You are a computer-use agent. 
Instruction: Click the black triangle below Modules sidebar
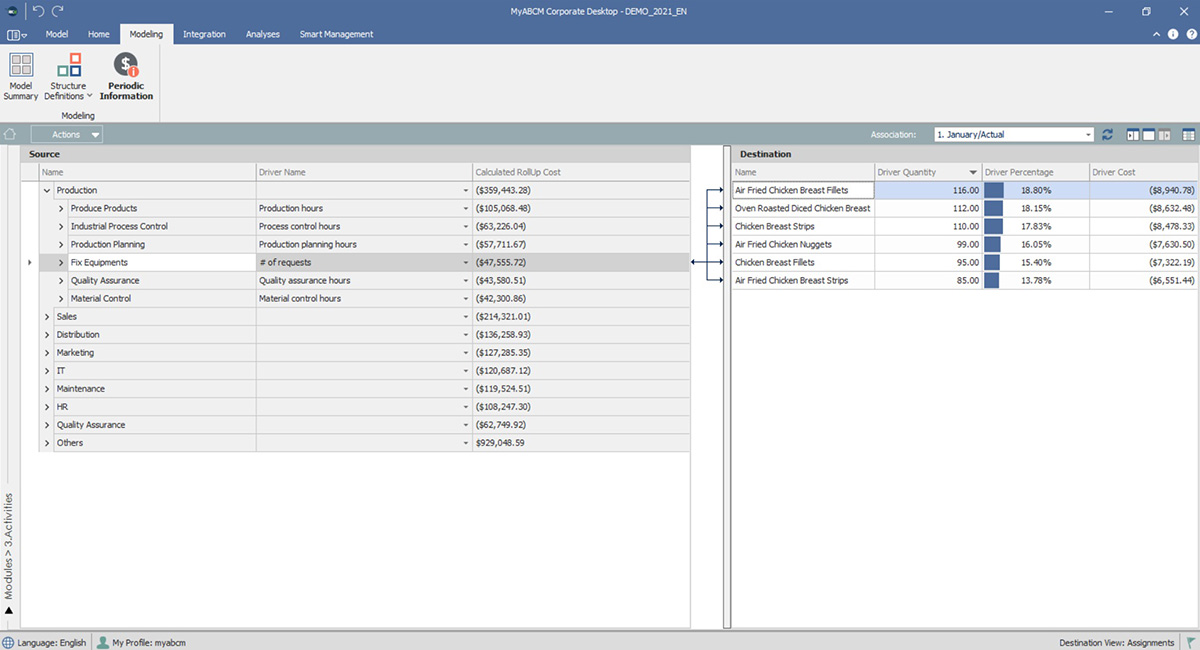click(9, 610)
